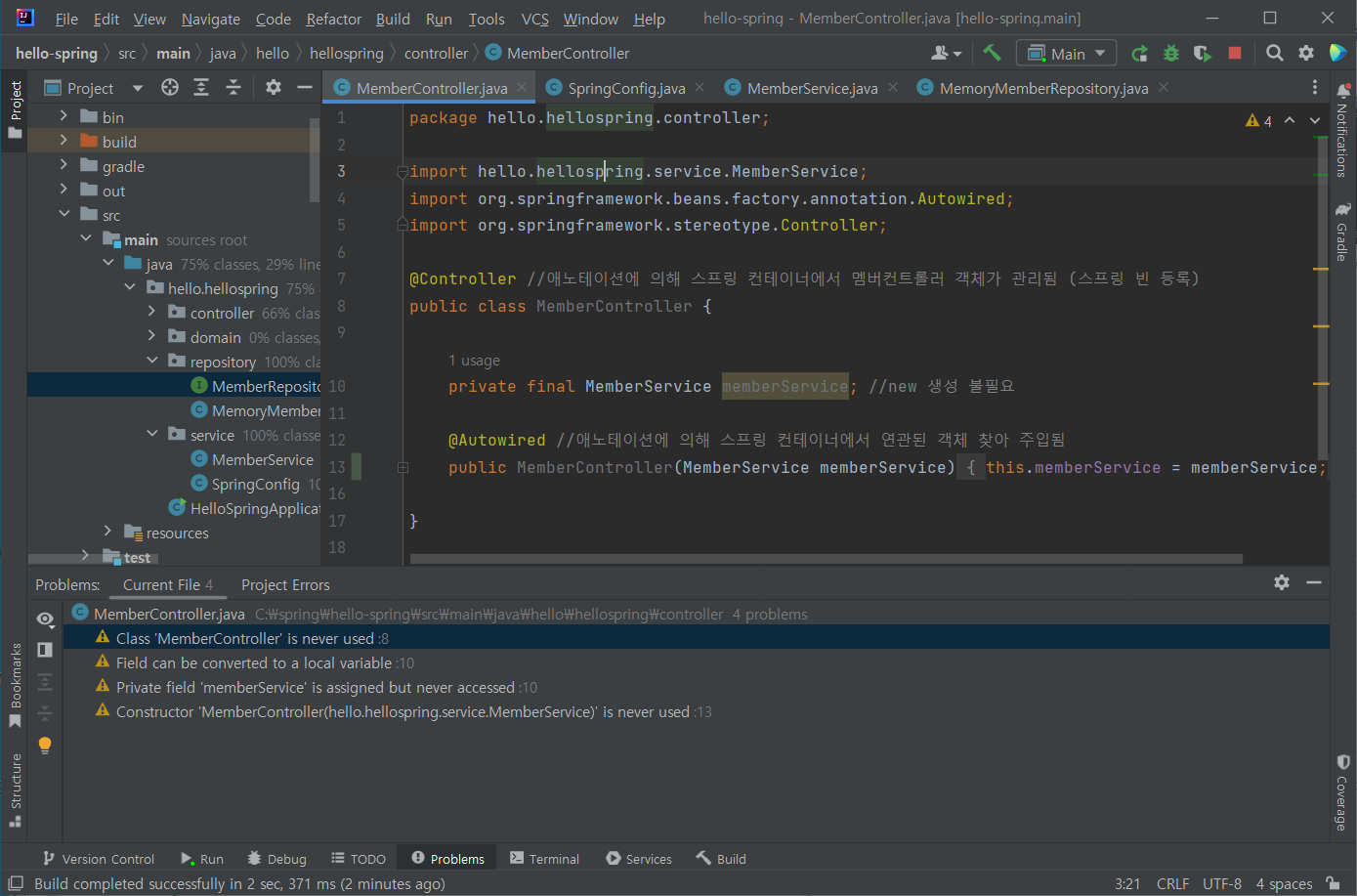Screen dimensions: 1357x896
Task: Open Problems panel settings gear
Action: click(1282, 582)
